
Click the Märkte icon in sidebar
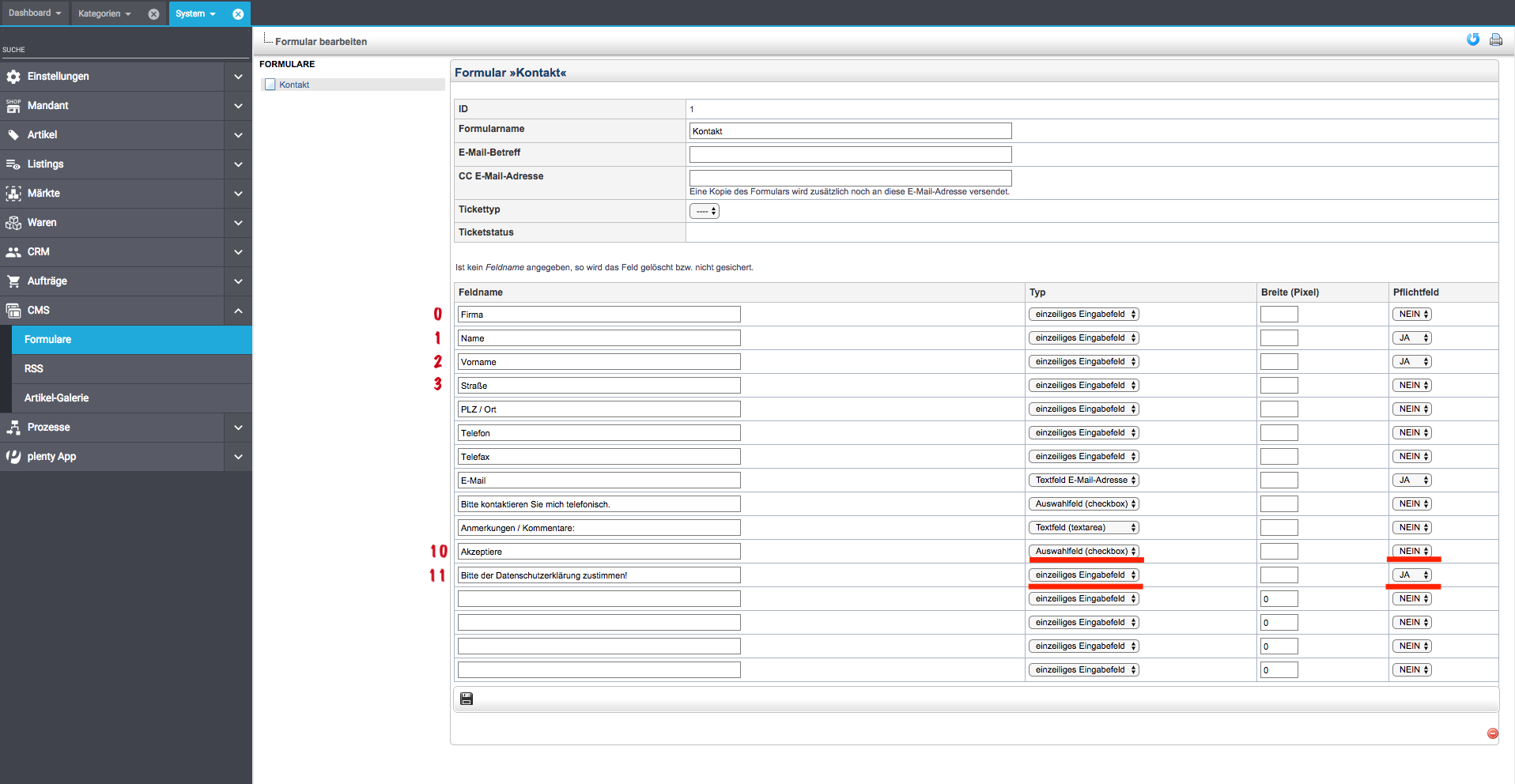[13, 194]
